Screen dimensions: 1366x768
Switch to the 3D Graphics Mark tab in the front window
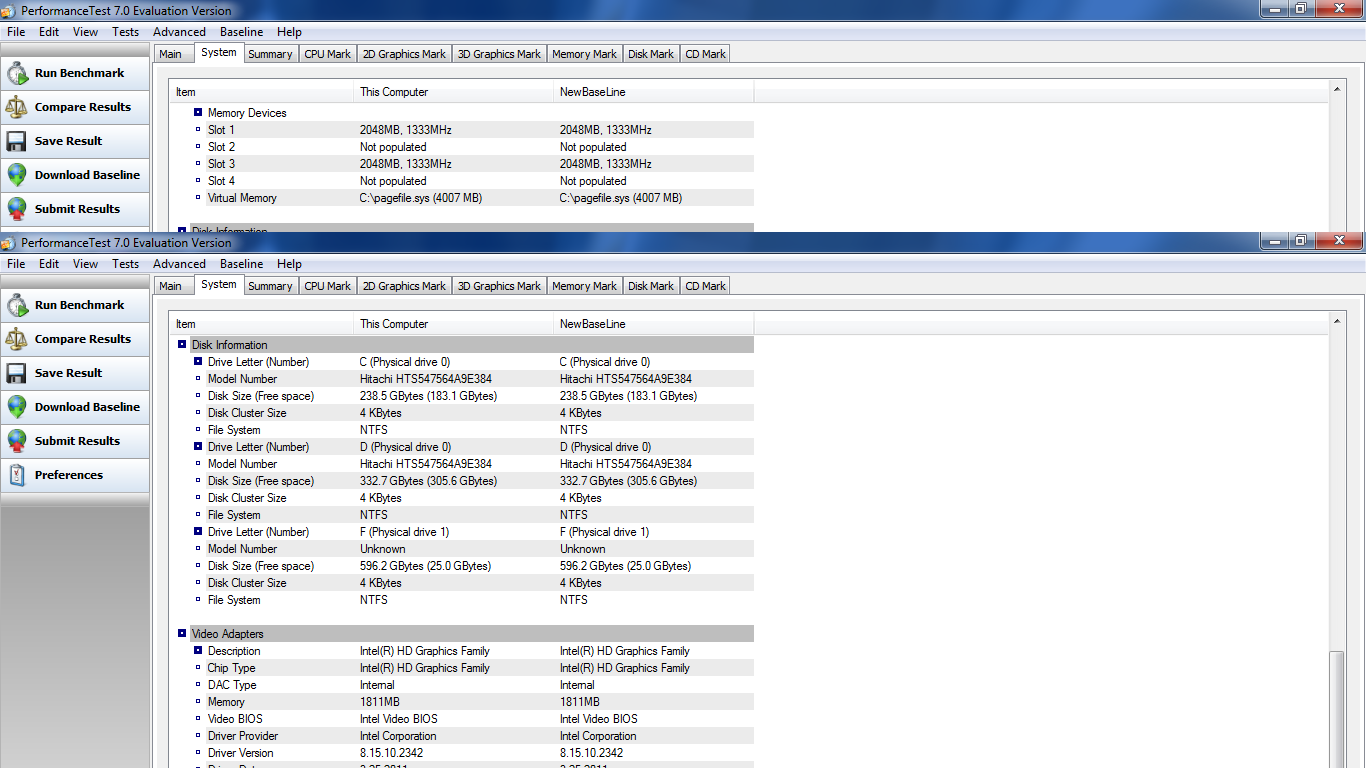click(499, 286)
